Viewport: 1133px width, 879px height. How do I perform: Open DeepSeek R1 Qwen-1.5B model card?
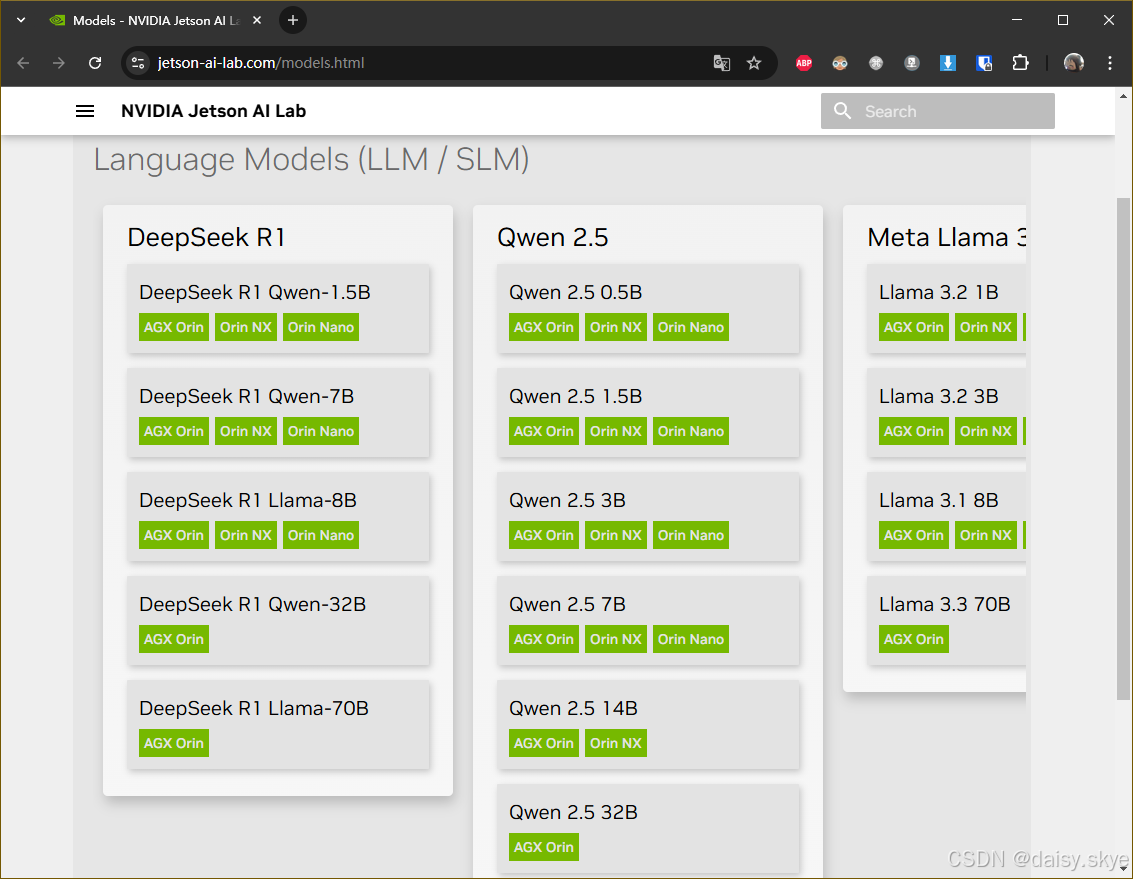tap(278, 309)
